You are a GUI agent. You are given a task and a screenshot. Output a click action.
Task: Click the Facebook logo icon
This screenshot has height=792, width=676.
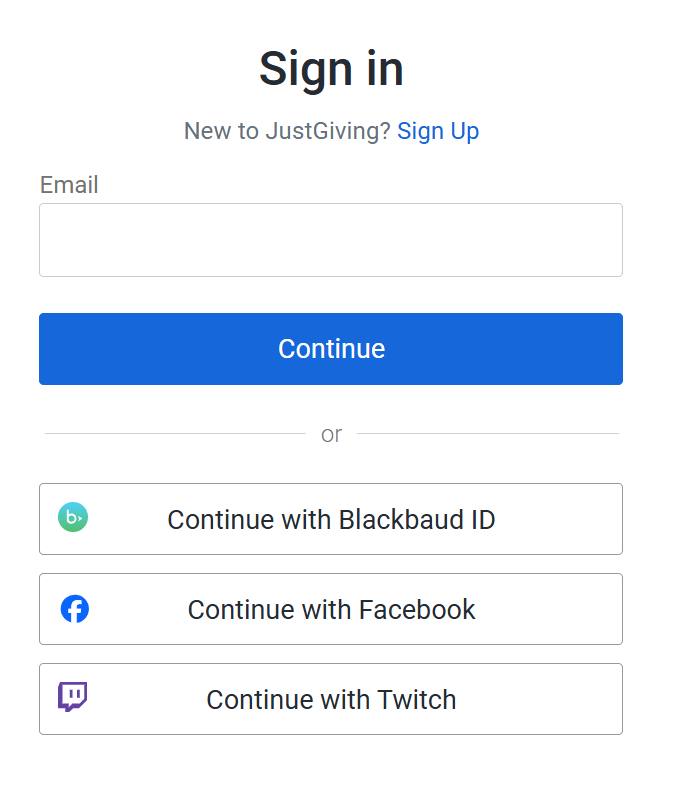[74, 608]
